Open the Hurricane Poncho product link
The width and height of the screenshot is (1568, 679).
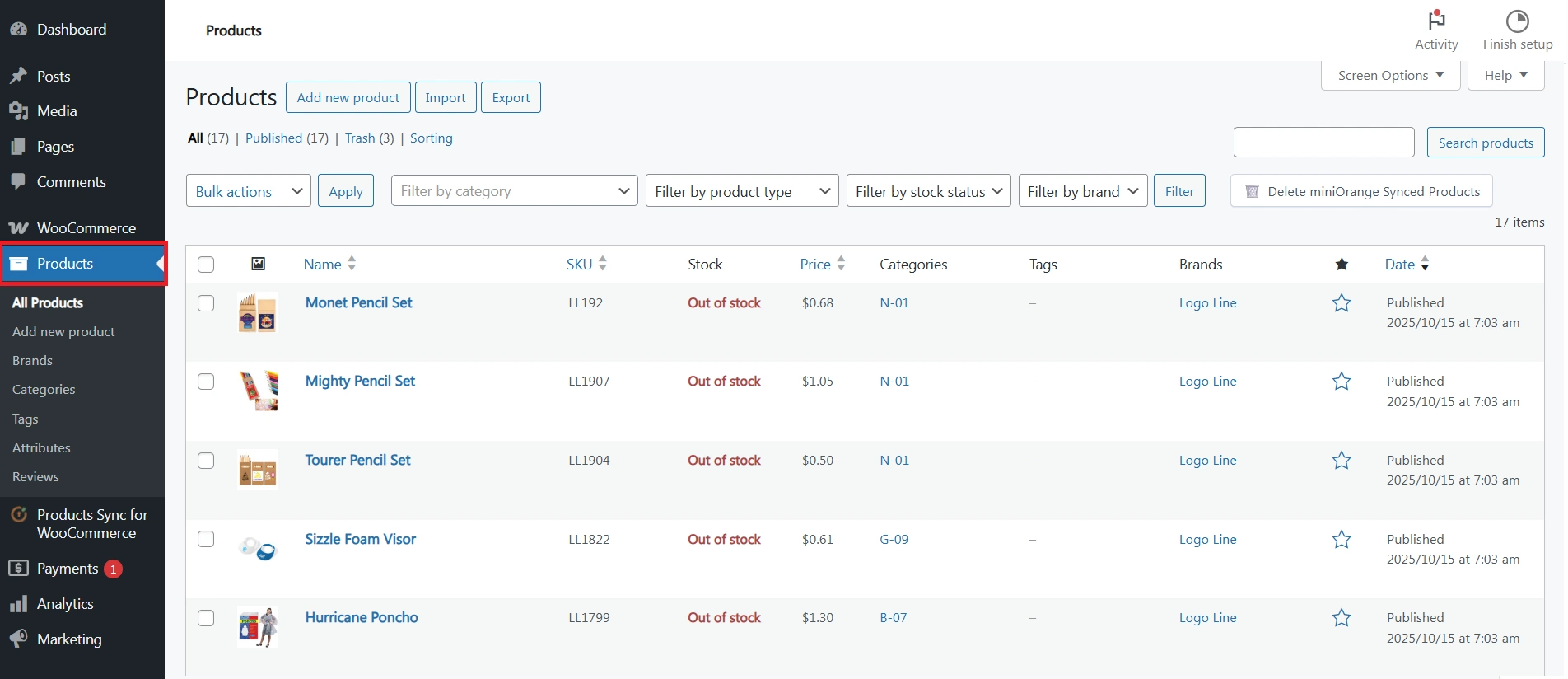362,617
